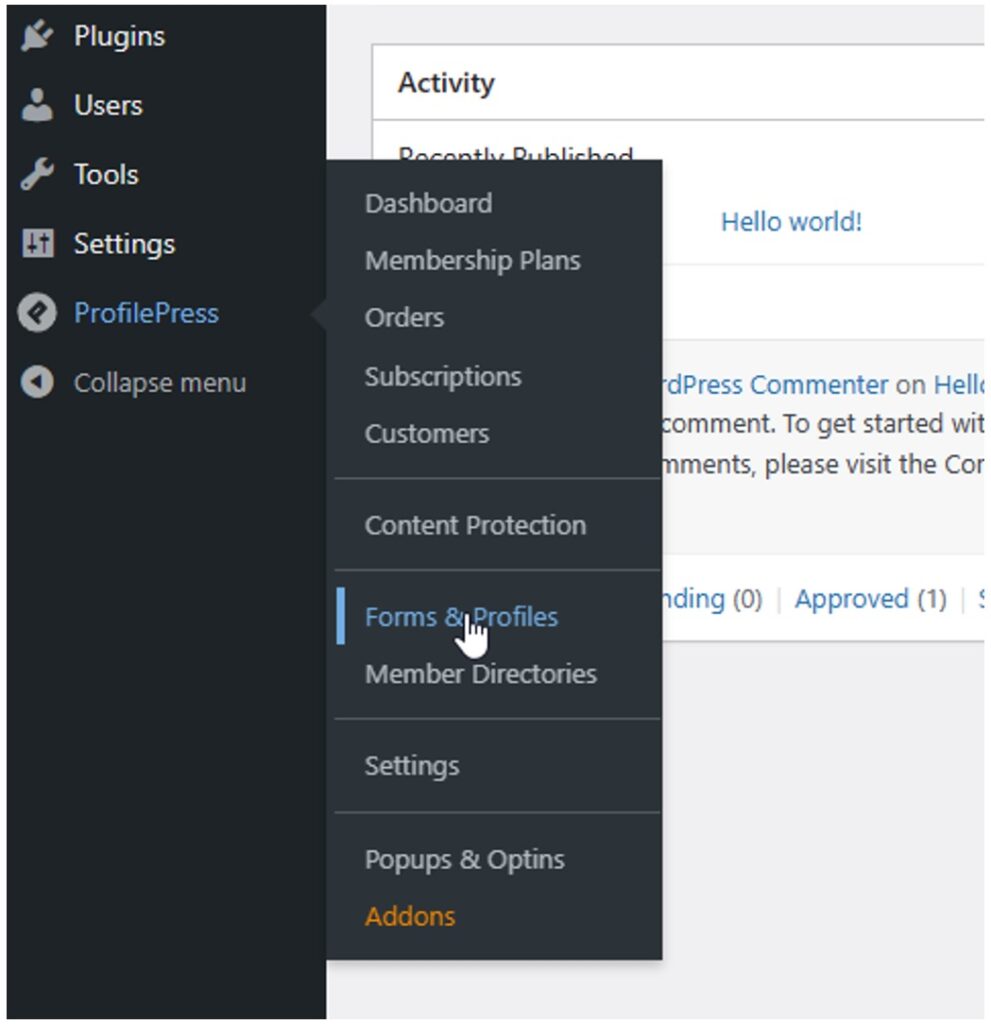Click the Tools wrench icon
This screenshot has width=991, height=1024.
click(x=37, y=174)
